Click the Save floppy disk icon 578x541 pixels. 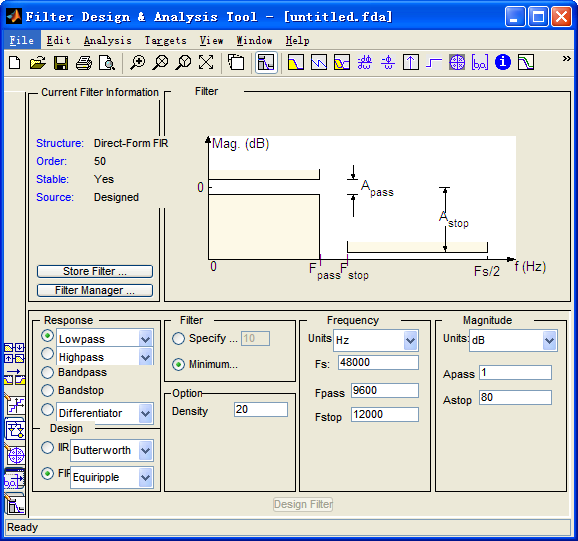pyautogui.click(x=61, y=63)
